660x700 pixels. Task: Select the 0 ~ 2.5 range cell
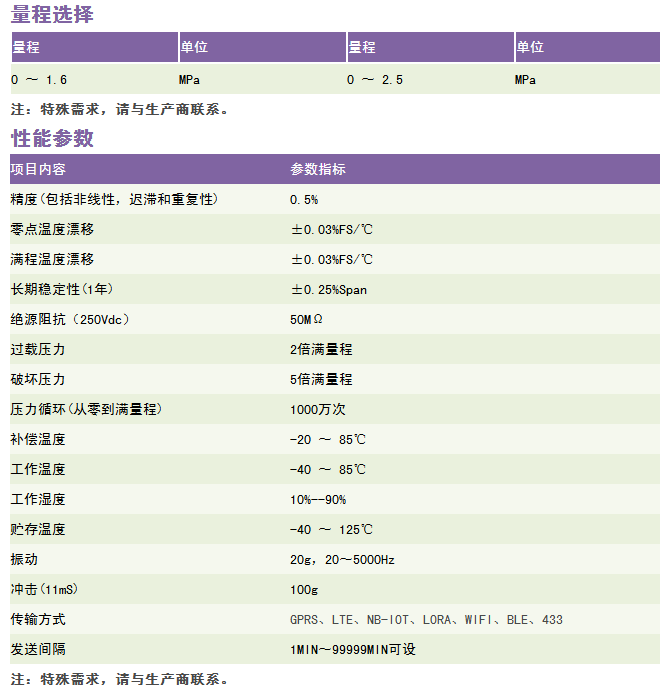click(375, 80)
